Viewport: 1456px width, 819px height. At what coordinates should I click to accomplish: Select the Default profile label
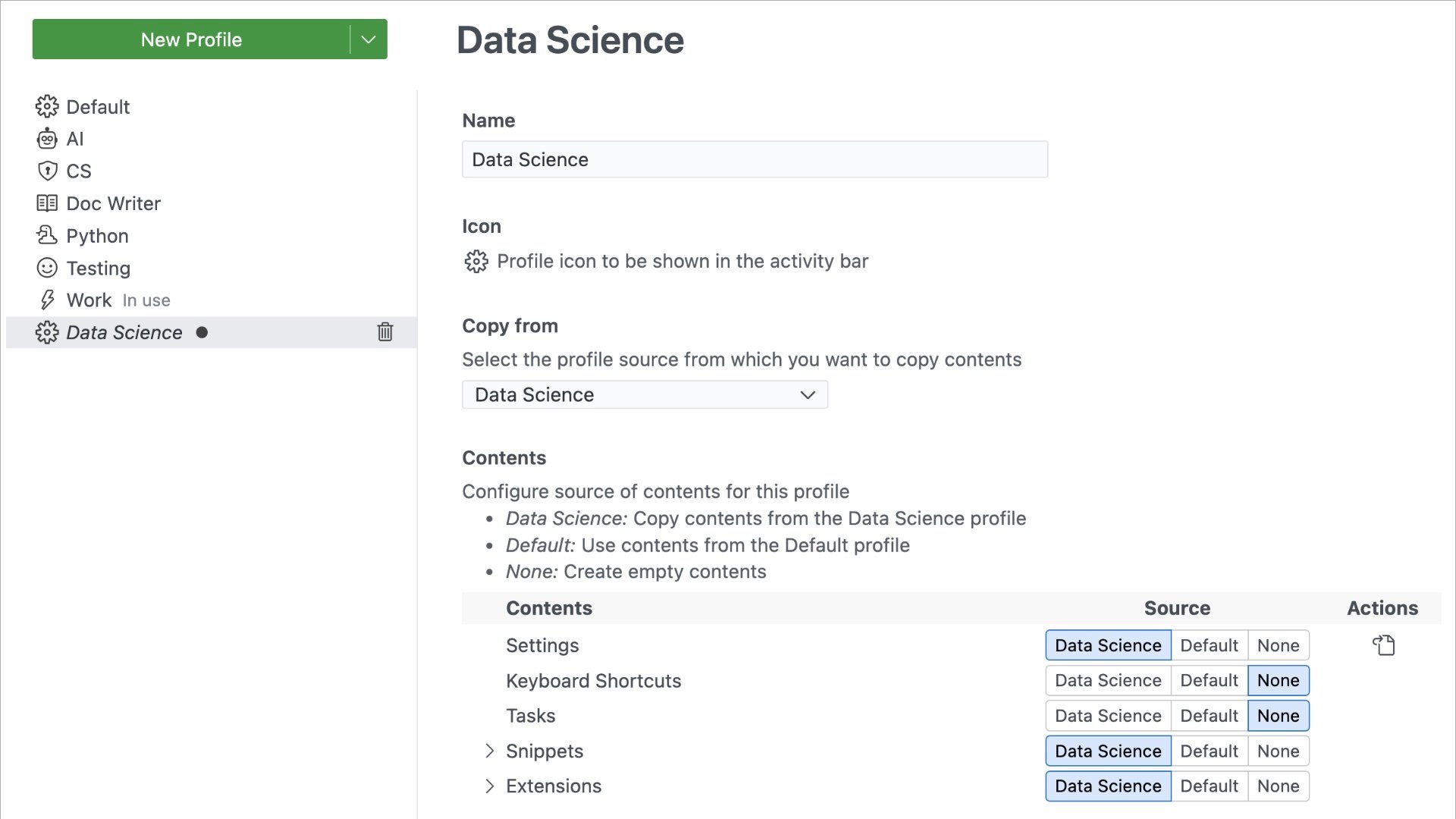click(98, 107)
